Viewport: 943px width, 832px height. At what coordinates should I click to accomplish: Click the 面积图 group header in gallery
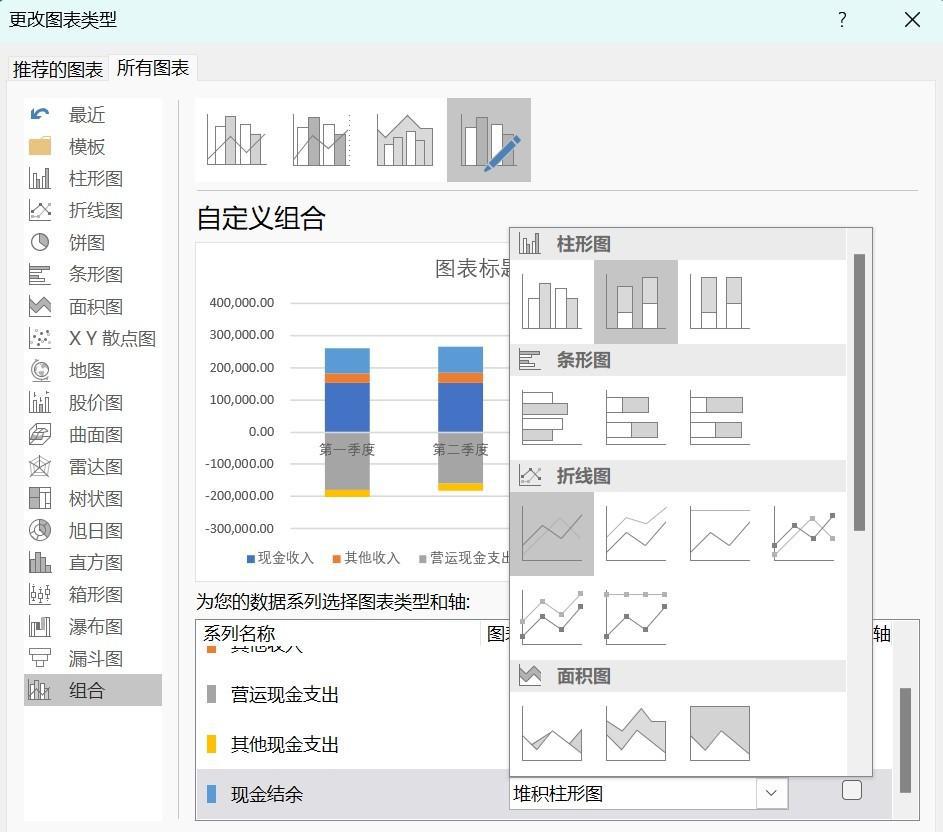678,676
